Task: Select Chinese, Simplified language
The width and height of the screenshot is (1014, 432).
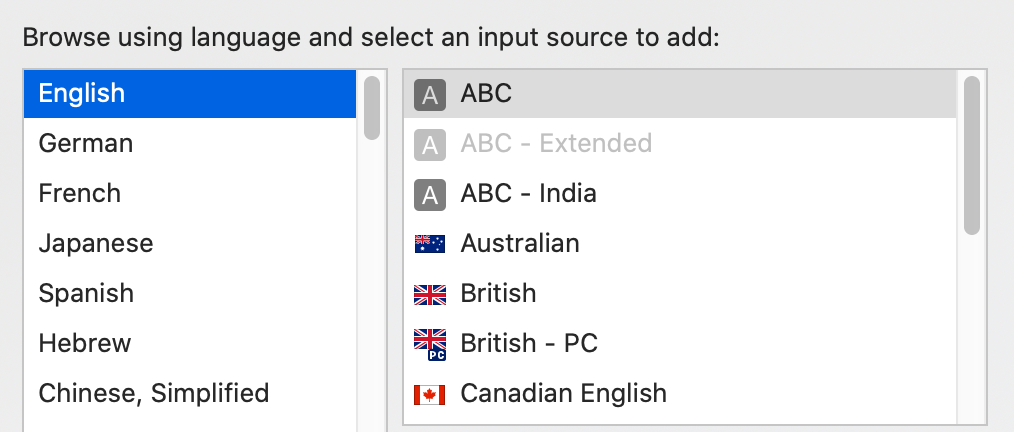Action: click(x=189, y=393)
